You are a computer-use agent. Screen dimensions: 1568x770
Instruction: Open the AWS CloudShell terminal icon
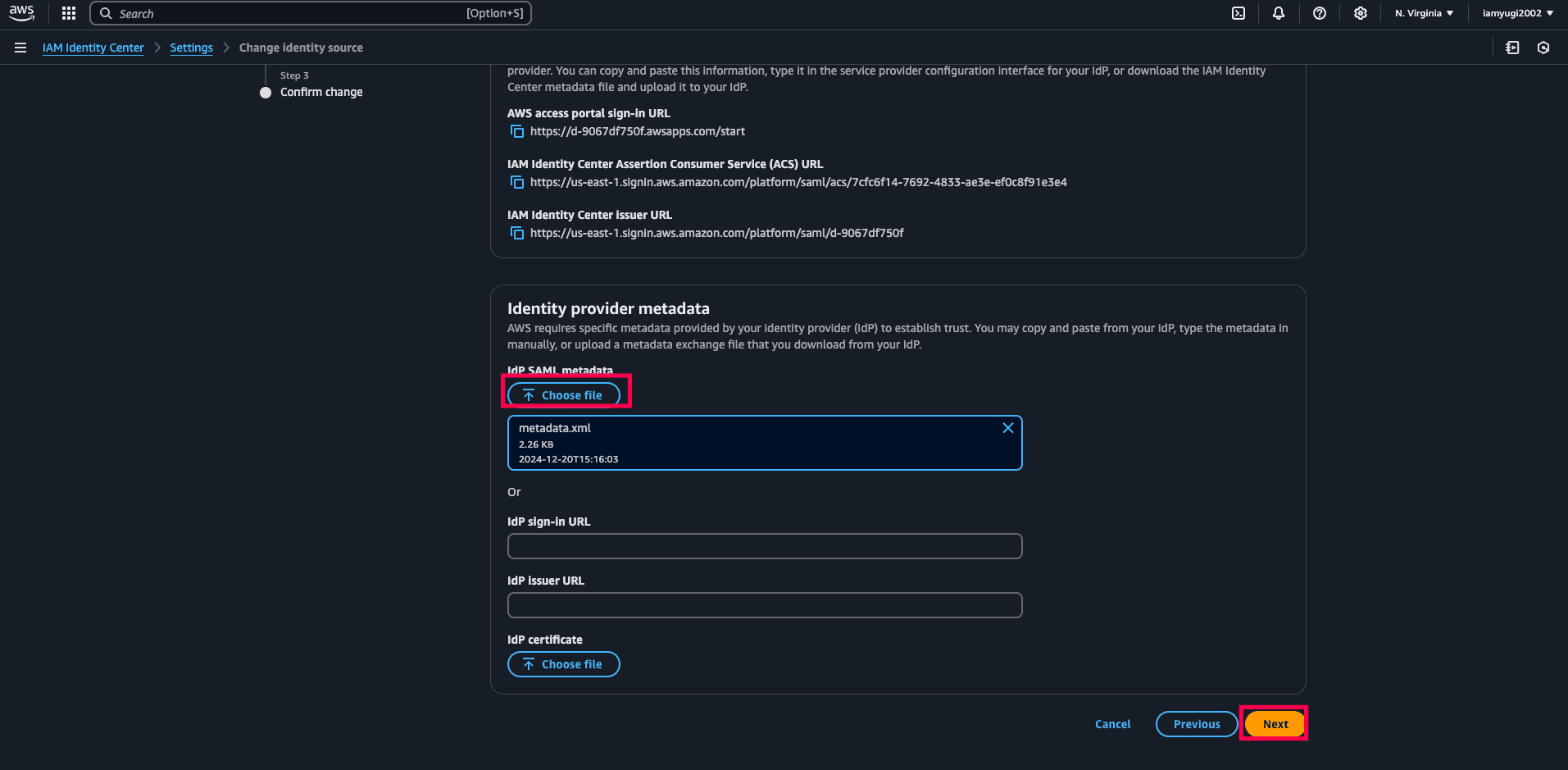point(1238,13)
